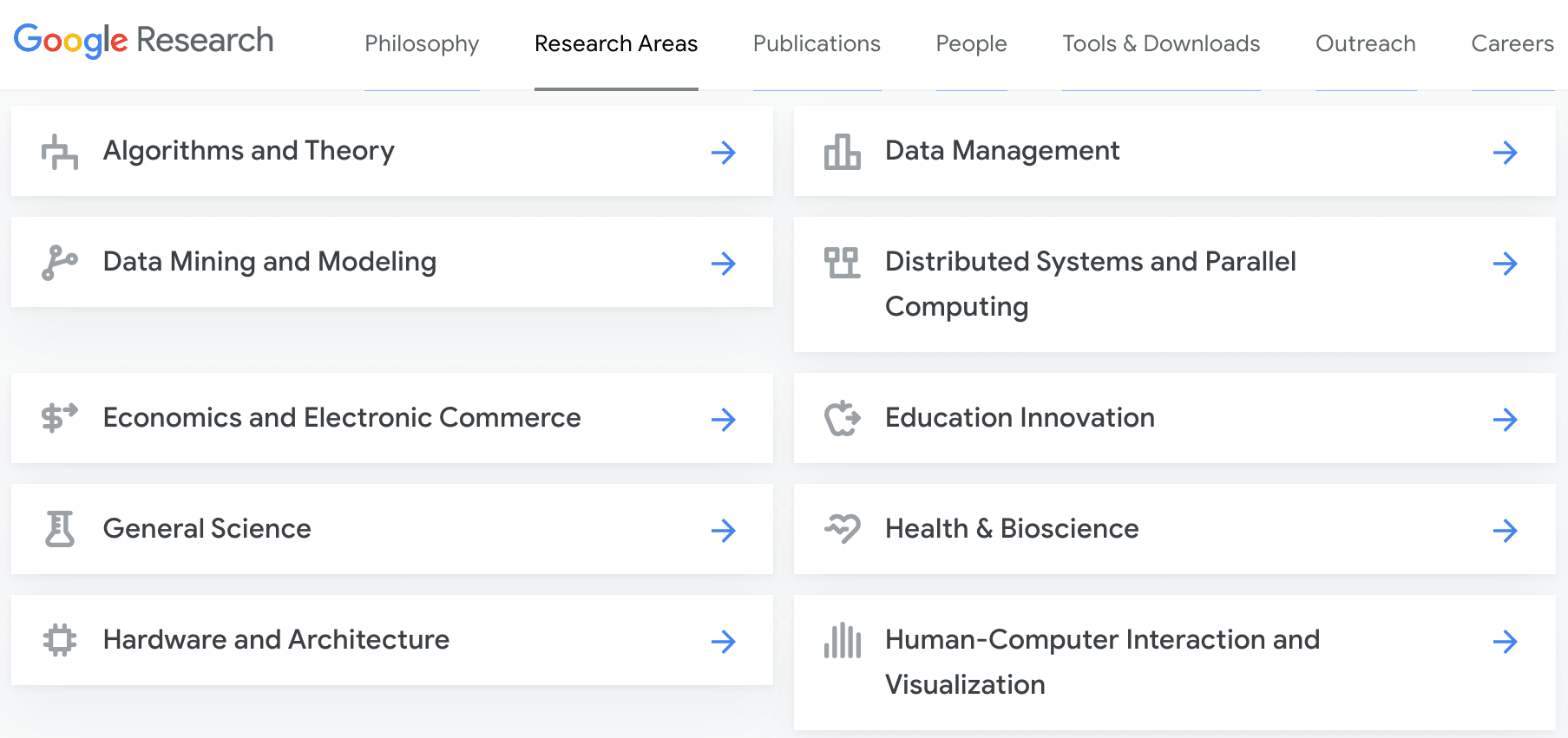1568x738 pixels.
Task: Click the Data Mining and Modeling branch icon
Action: (60, 263)
